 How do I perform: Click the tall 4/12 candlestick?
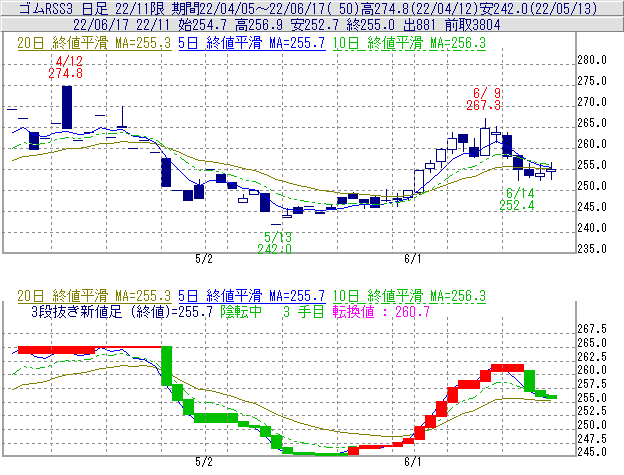click(x=67, y=107)
